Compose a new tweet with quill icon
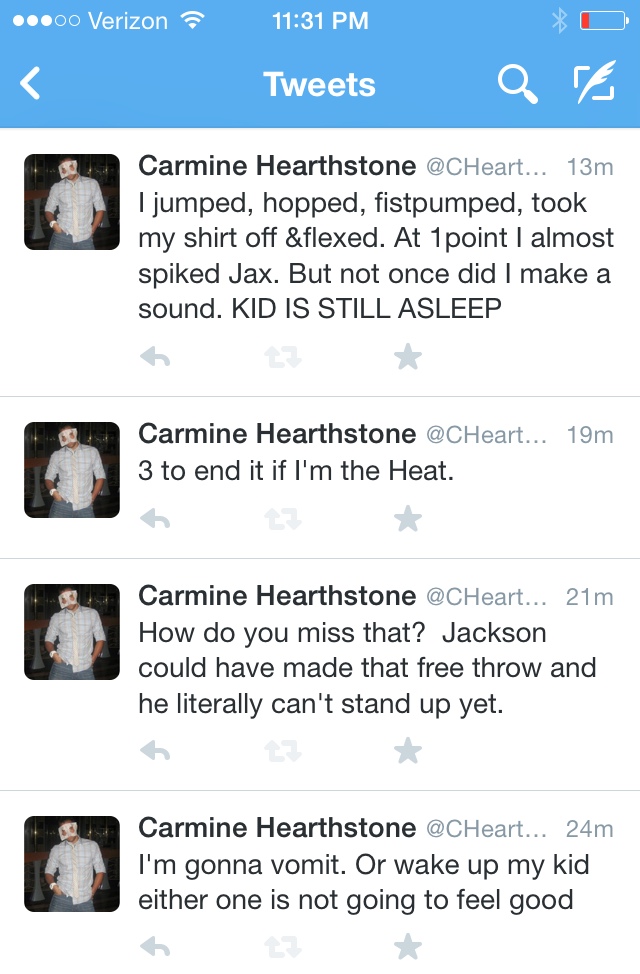Screen dimensions: 640x974 click(593, 84)
